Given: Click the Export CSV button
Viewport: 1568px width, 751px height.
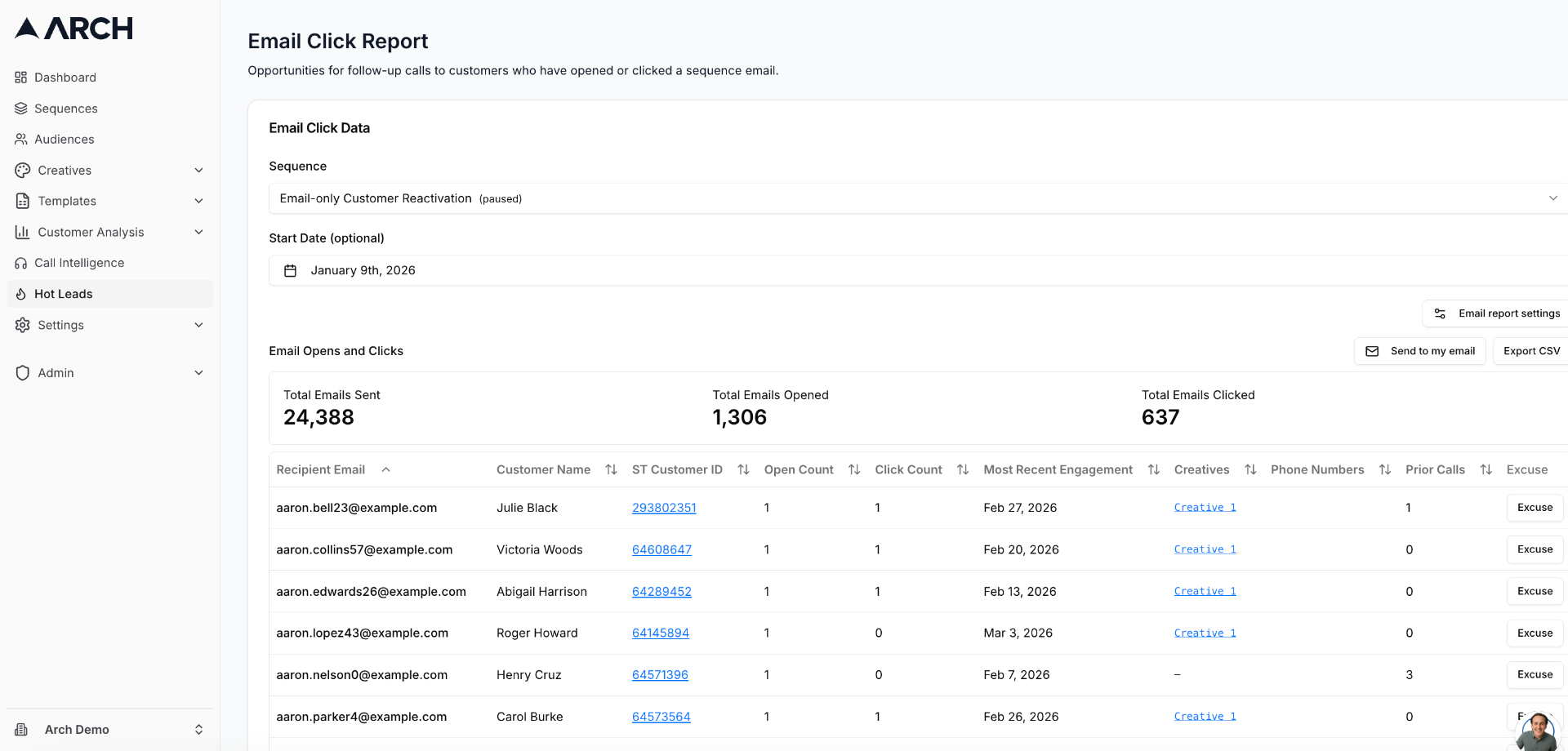Looking at the screenshot, I should 1531,351.
